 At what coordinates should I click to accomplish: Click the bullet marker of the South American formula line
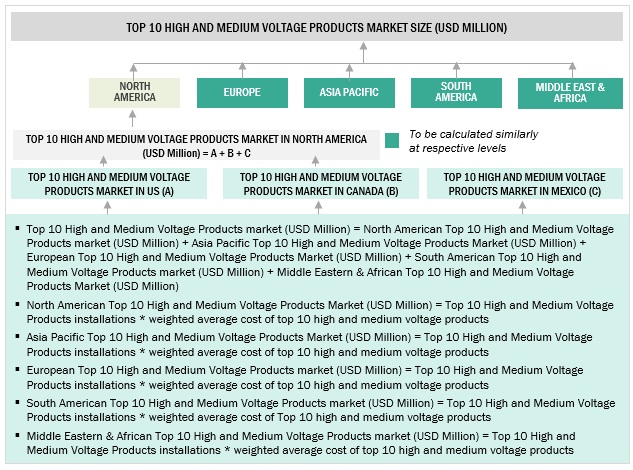18,401
